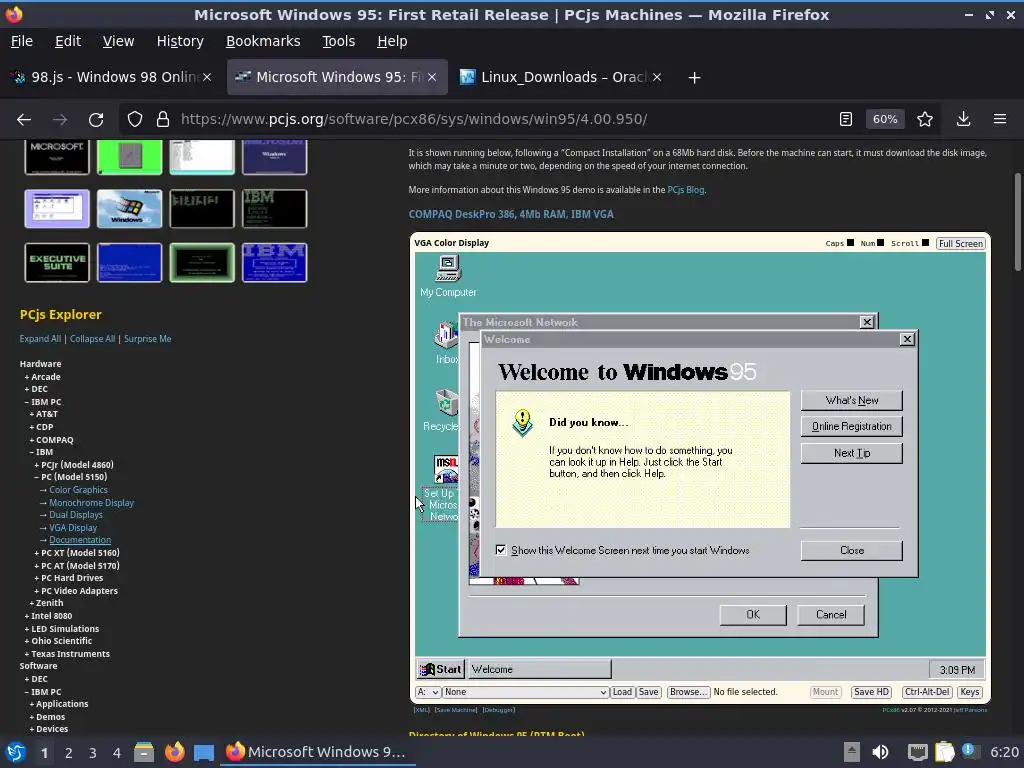Open the 60% zoom level indicator
The image size is (1024, 768).
click(x=885, y=119)
